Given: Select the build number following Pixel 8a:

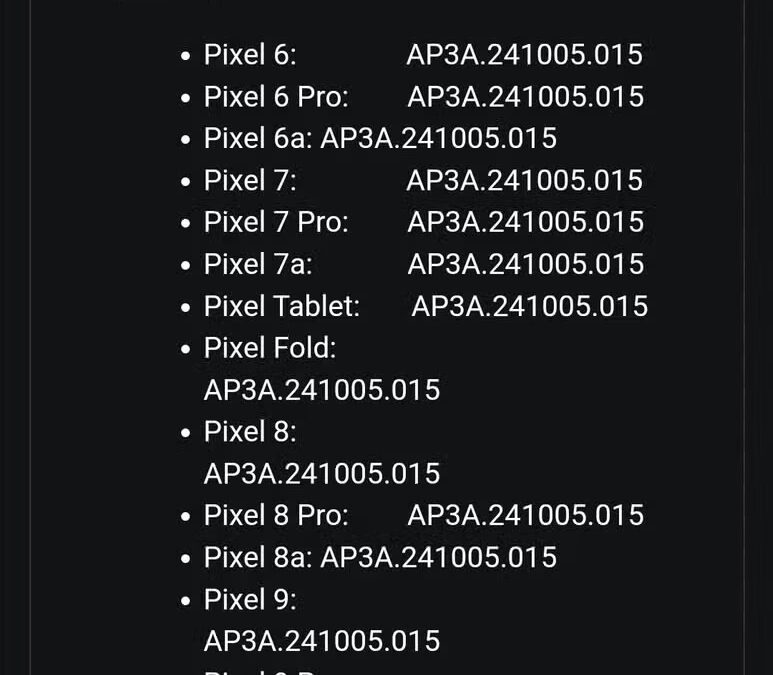Looking at the screenshot, I should pyautogui.click(x=438, y=557).
